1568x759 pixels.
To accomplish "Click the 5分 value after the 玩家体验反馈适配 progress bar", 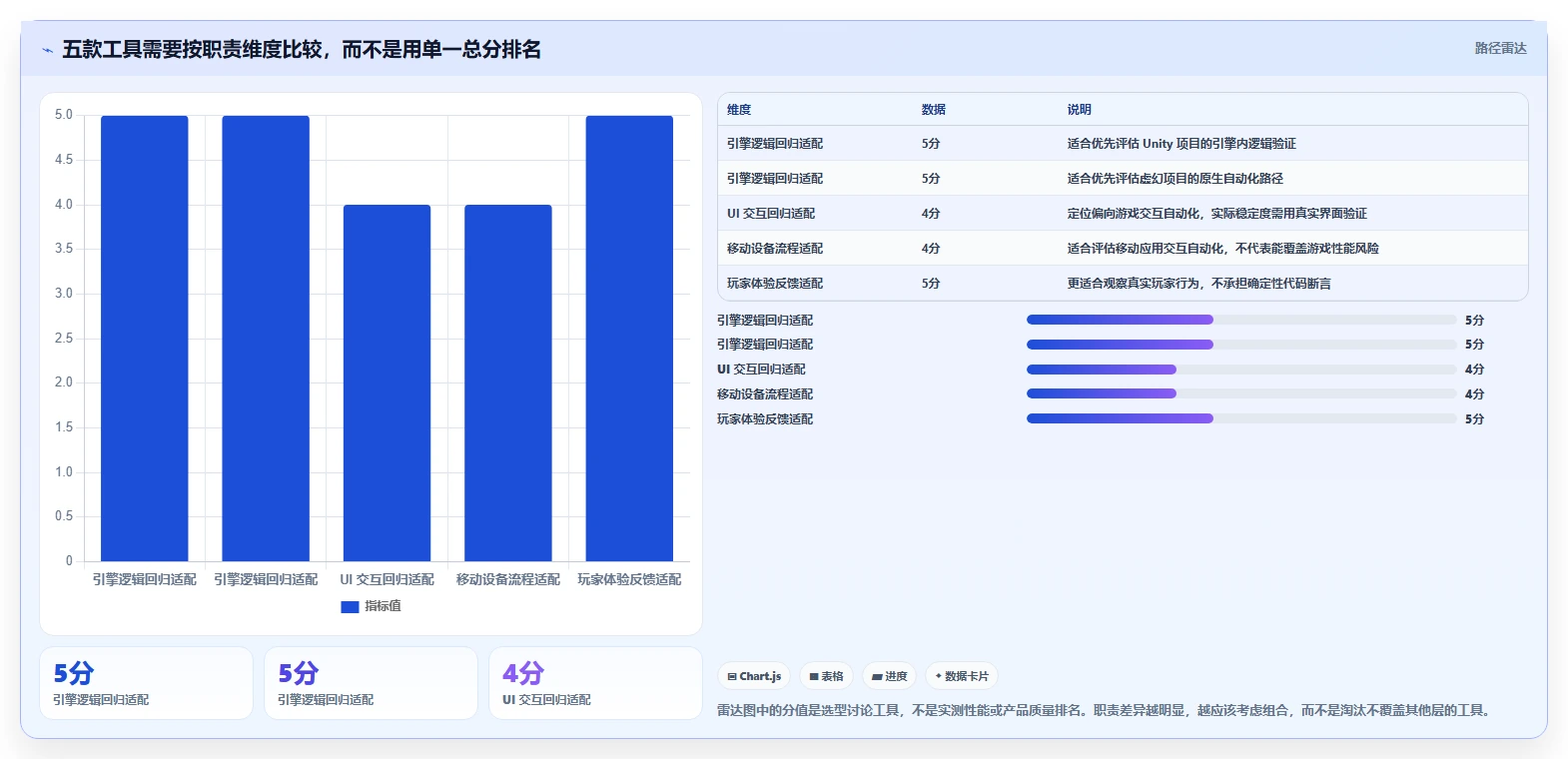I will 1474,419.
